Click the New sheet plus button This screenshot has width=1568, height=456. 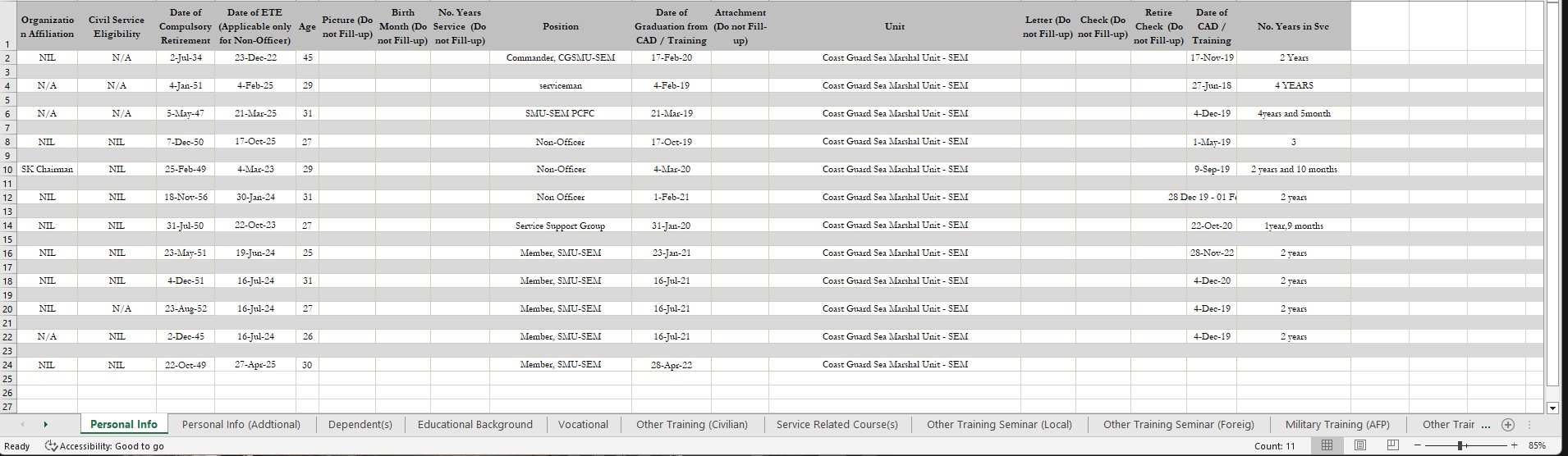(x=1507, y=425)
